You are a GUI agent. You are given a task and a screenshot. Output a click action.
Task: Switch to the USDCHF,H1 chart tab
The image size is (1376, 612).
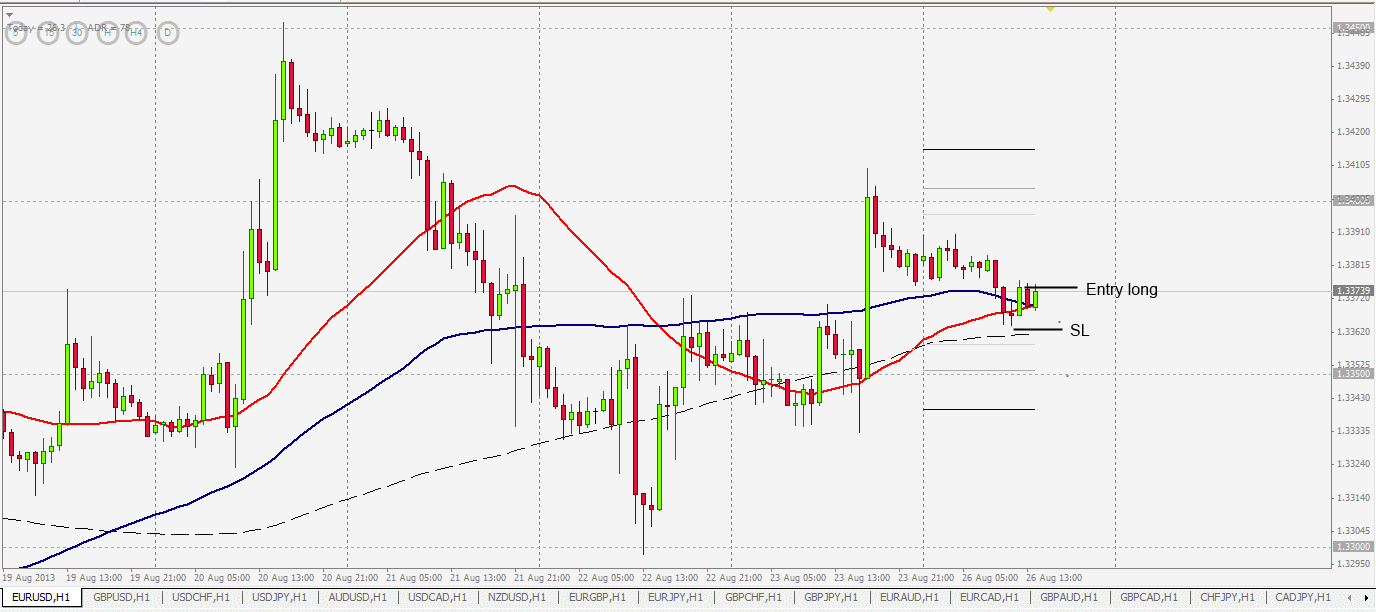[x=201, y=597]
